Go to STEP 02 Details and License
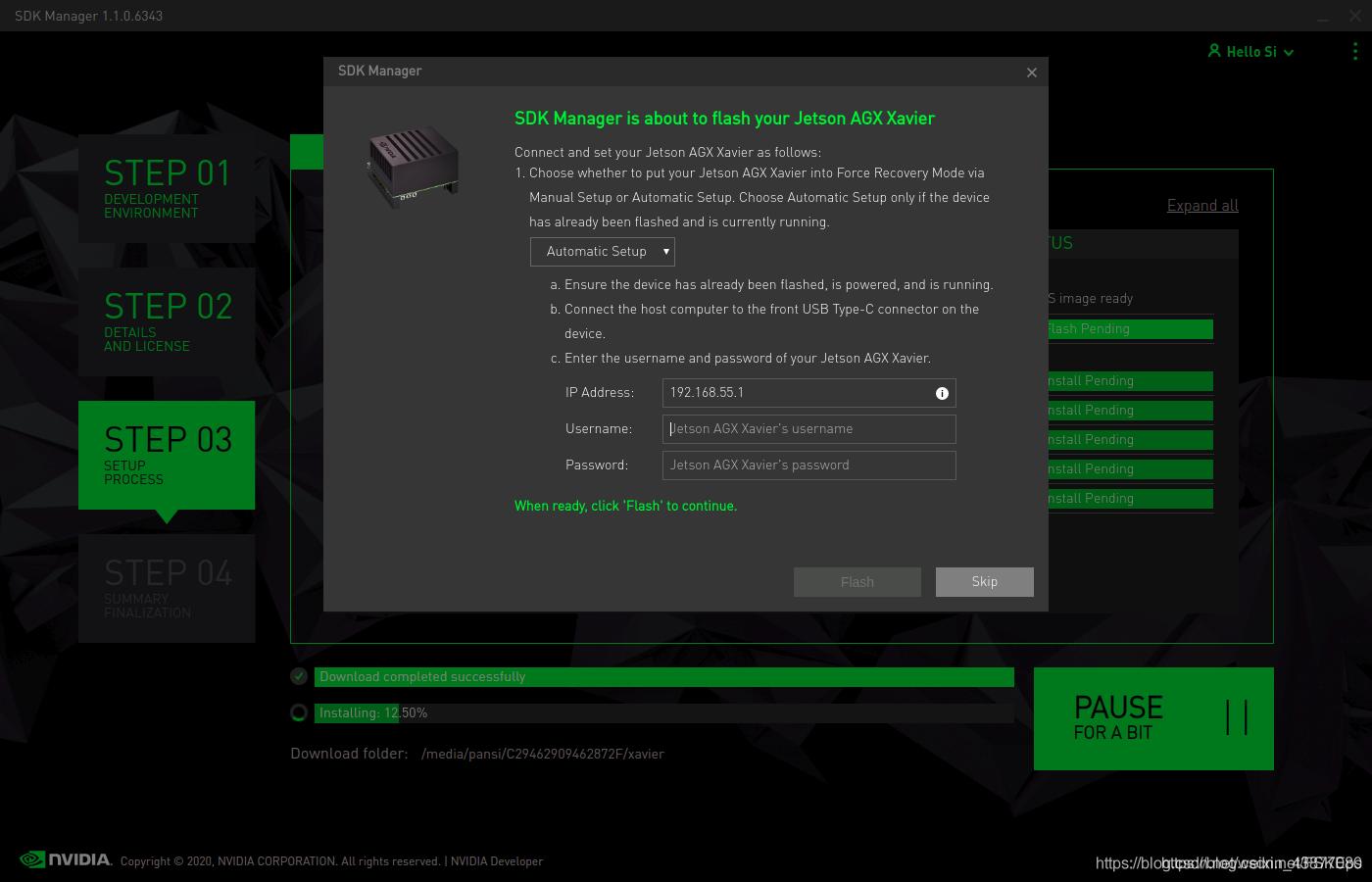 pyautogui.click(x=167, y=321)
